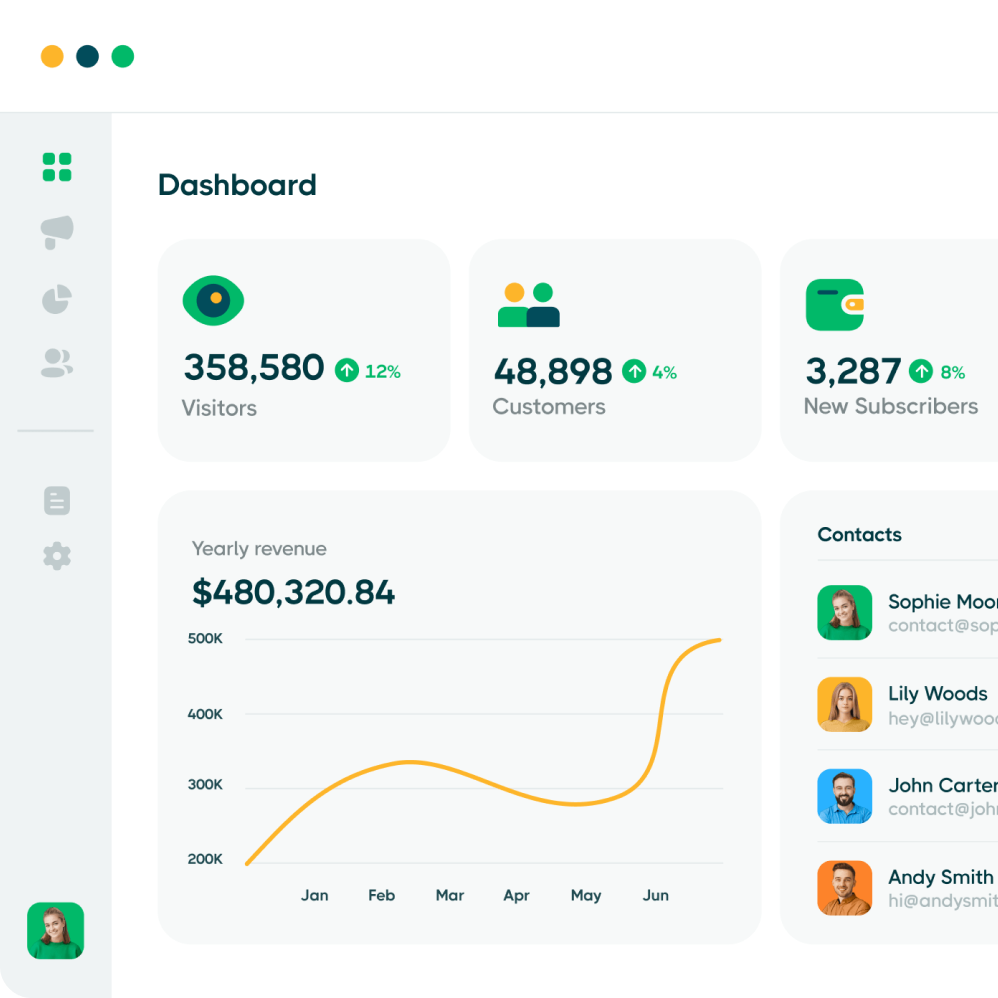Open the megaphone campaigns icon in sidebar
Viewport: 998px width, 998px height.
tap(57, 232)
